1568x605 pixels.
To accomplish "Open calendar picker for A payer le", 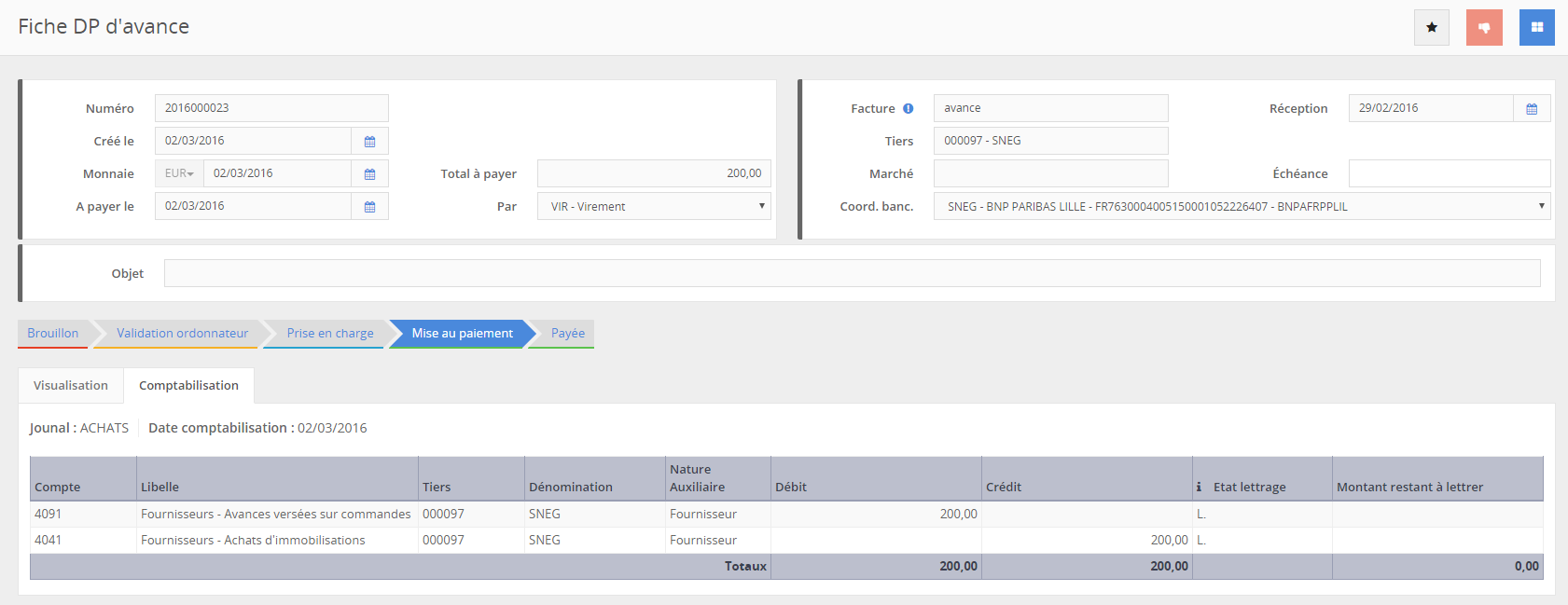I will [369, 206].
